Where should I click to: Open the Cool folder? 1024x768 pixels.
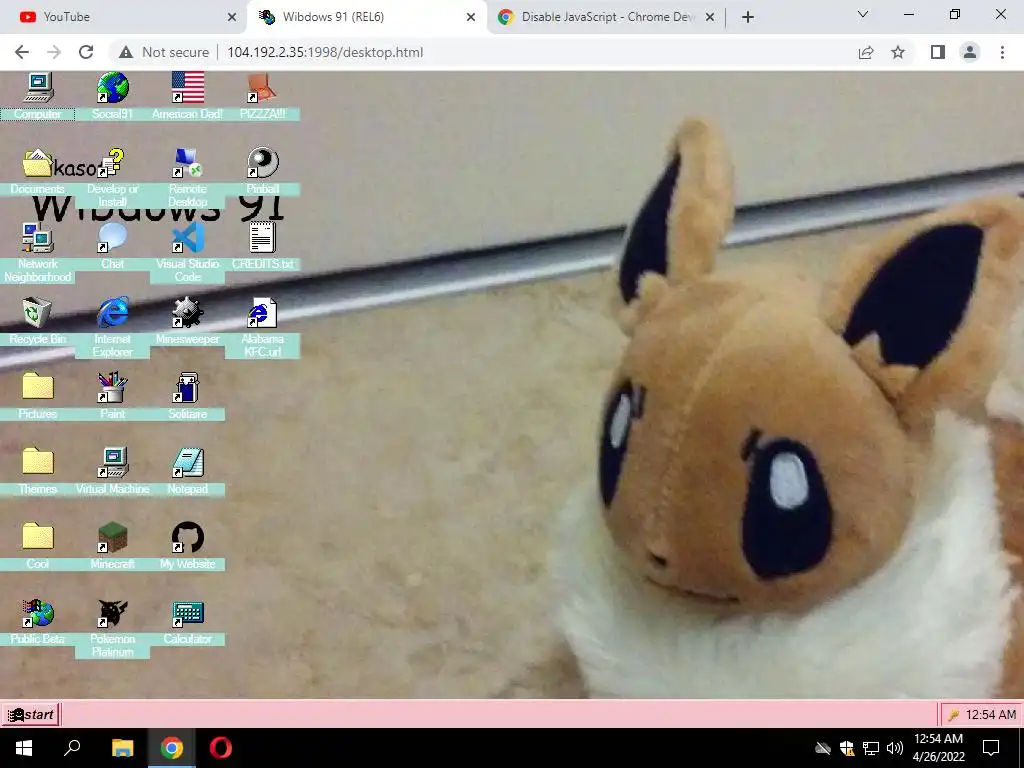(x=38, y=538)
